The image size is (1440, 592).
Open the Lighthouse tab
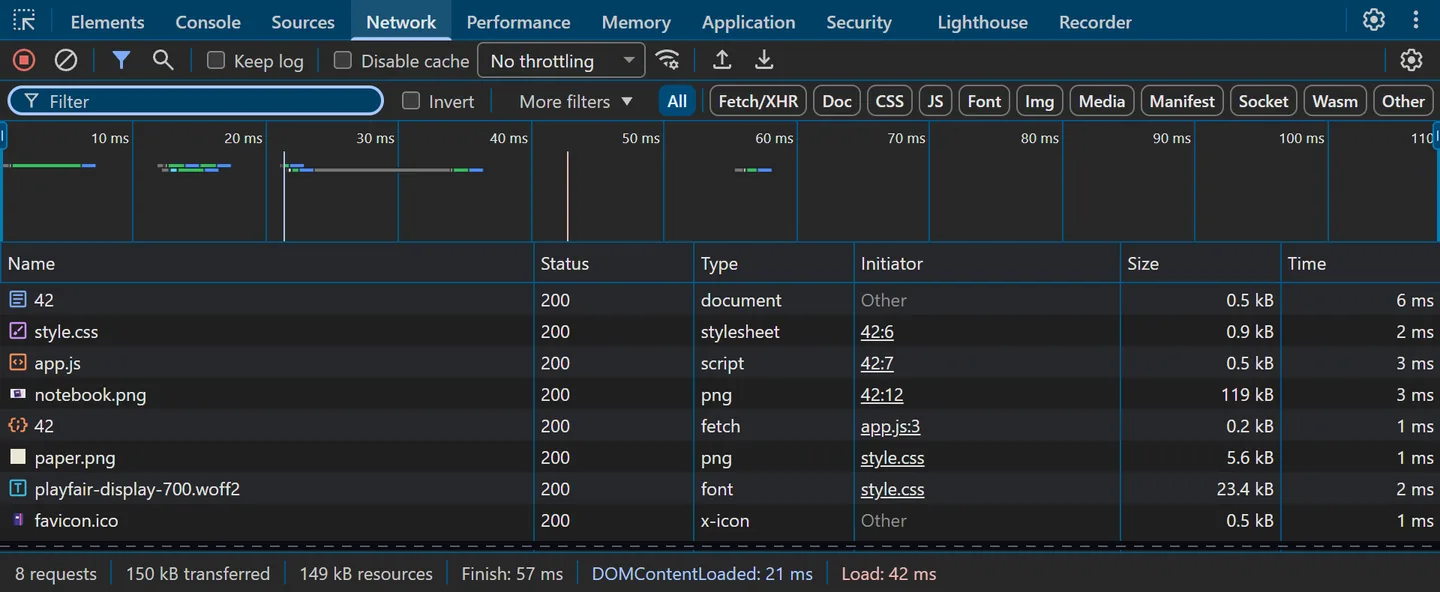click(983, 22)
